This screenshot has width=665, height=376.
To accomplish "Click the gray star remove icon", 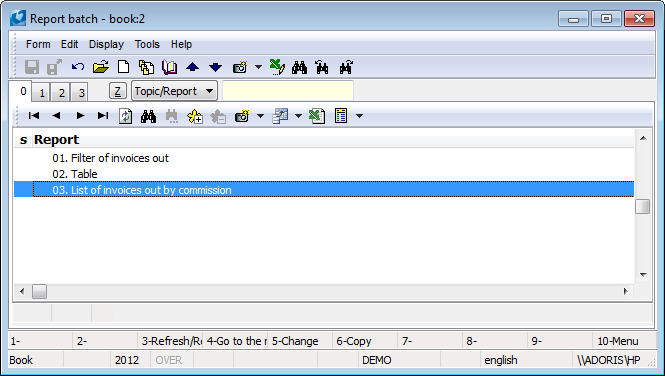I will pos(218,116).
